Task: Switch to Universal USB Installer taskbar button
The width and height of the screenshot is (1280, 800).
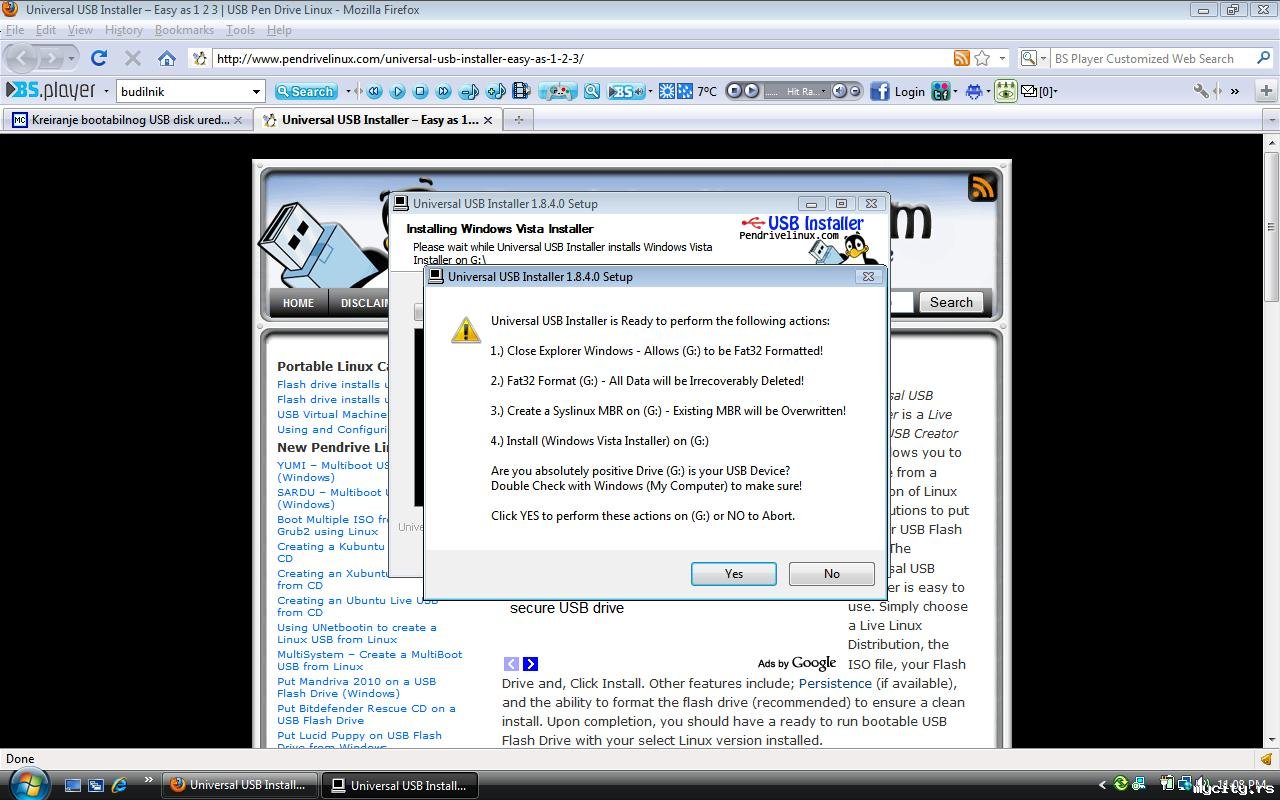Action: [402, 785]
